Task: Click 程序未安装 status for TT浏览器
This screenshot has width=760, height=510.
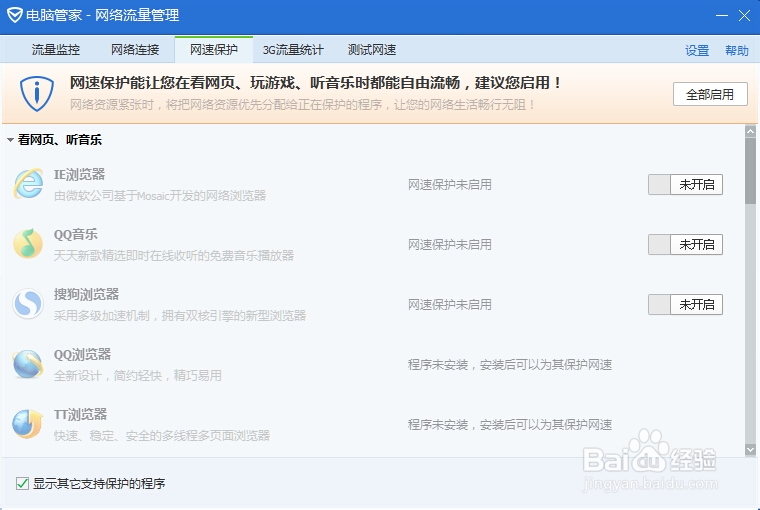Action: point(510,425)
